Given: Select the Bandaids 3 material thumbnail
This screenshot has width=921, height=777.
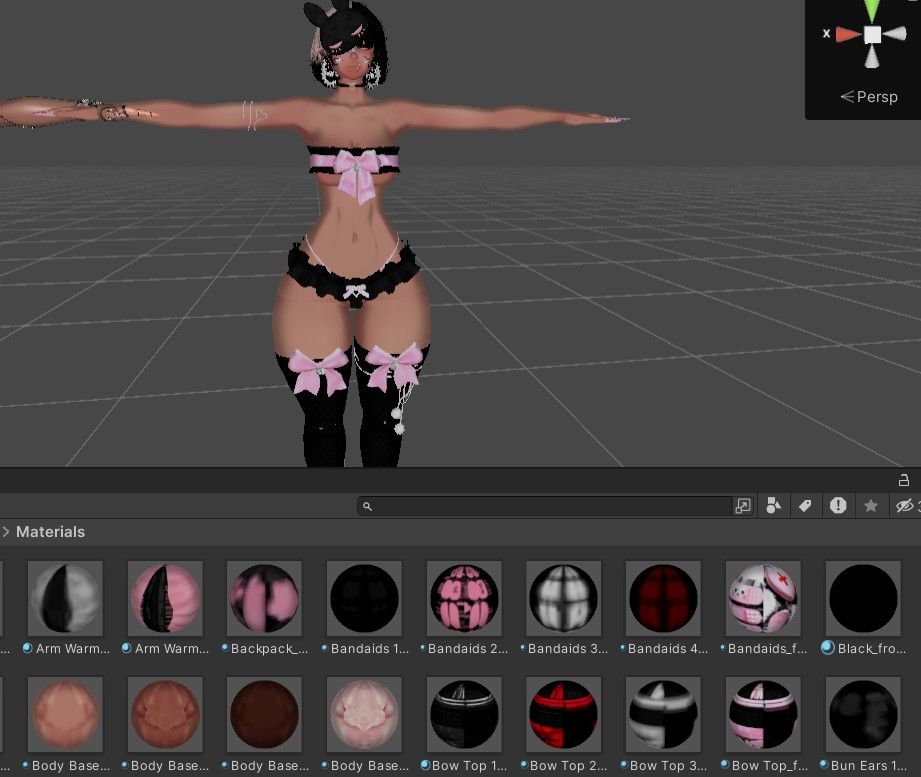Looking at the screenshot, I should coord(563,598).
